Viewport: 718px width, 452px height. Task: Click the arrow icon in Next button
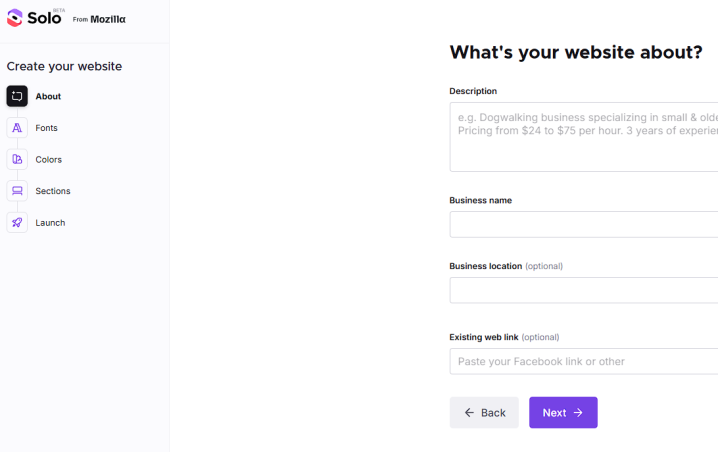tap(578, 413)
